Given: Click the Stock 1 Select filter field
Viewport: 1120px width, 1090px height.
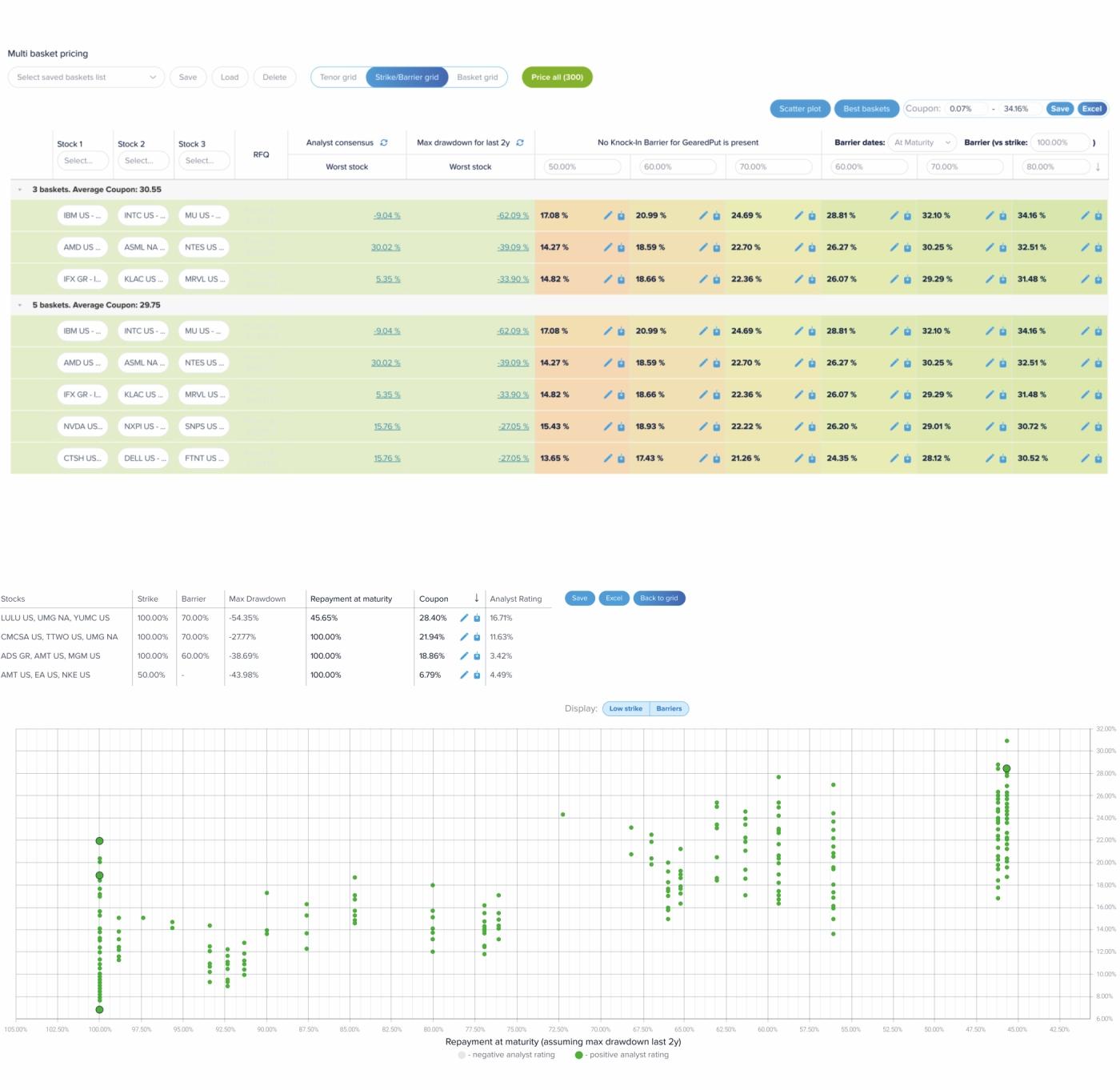Looking at the screenshot, I should [x=82, y=161].
